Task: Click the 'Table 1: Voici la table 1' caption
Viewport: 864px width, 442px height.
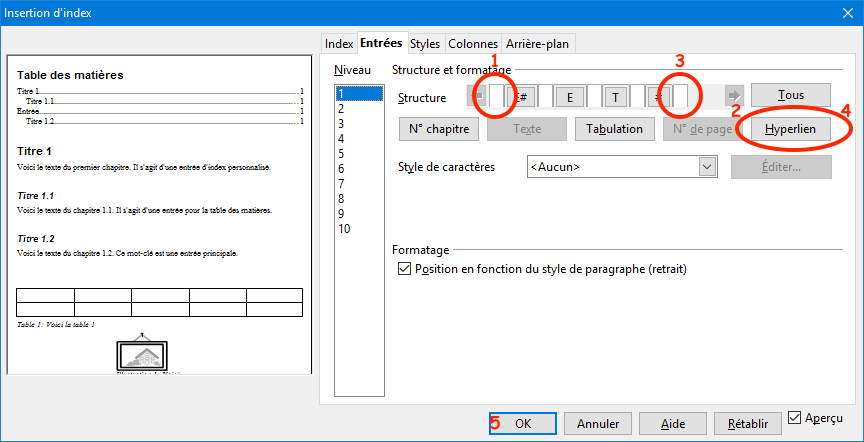Action: pyautogui.click(x=56, y=325)
